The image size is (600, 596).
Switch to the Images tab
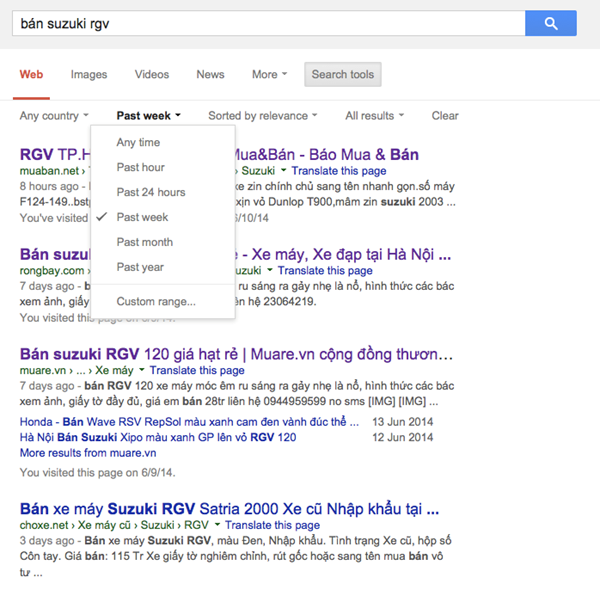point(89,75)
